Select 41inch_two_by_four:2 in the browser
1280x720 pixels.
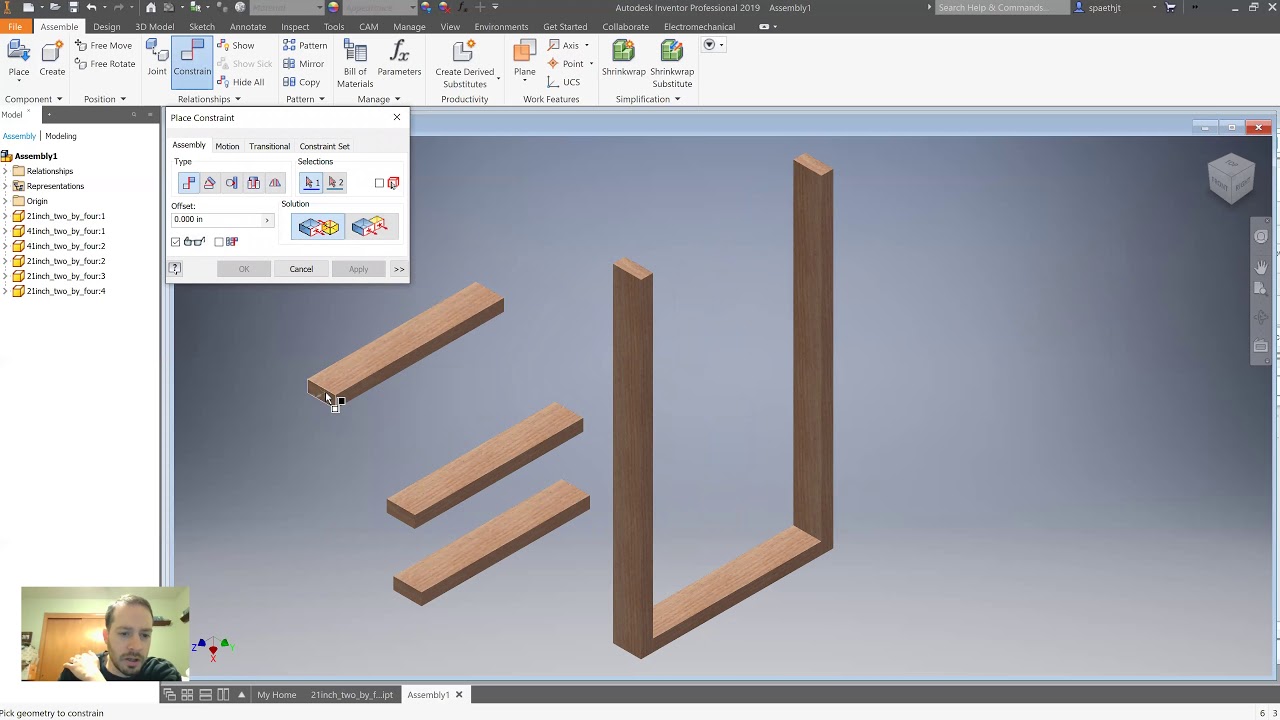click(x=66, y=246)
